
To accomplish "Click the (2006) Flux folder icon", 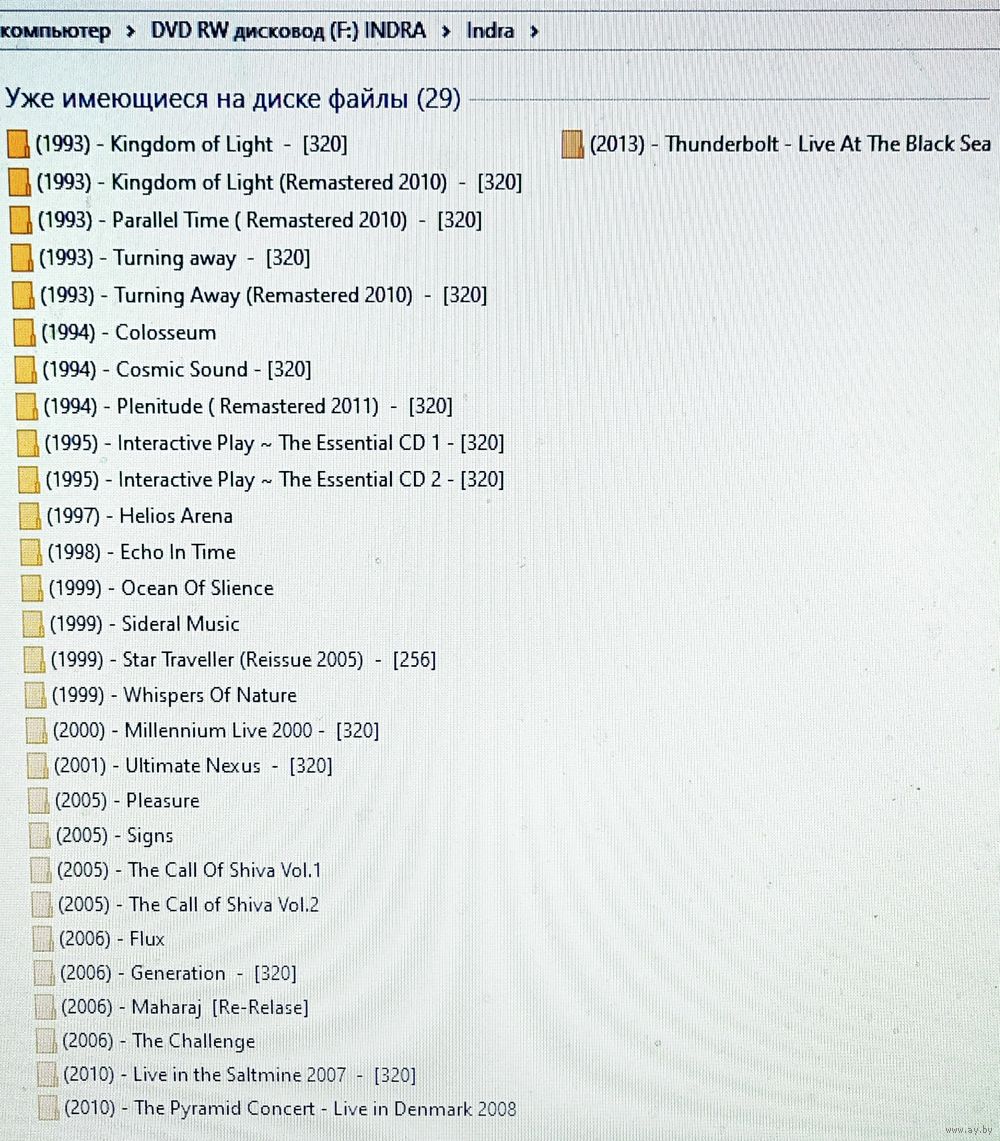I will (43, 939).
